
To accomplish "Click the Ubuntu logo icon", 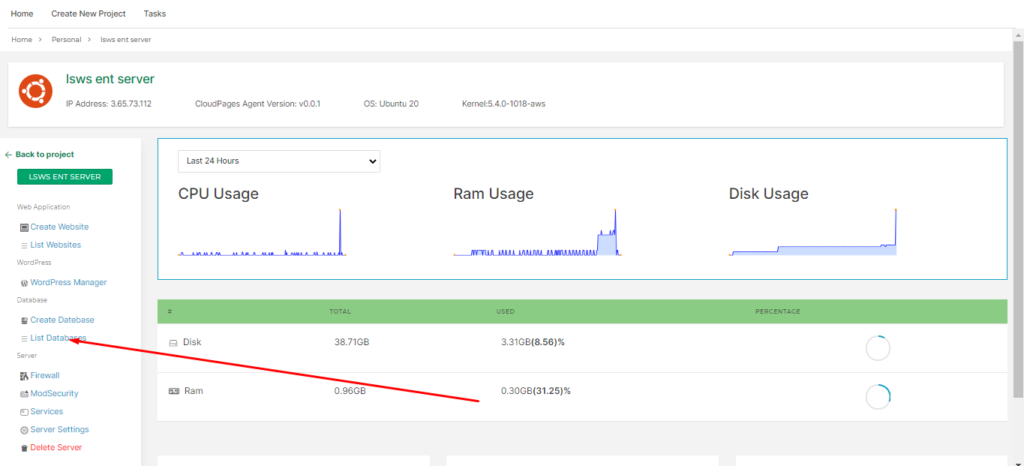I will (x=35, y=91).
